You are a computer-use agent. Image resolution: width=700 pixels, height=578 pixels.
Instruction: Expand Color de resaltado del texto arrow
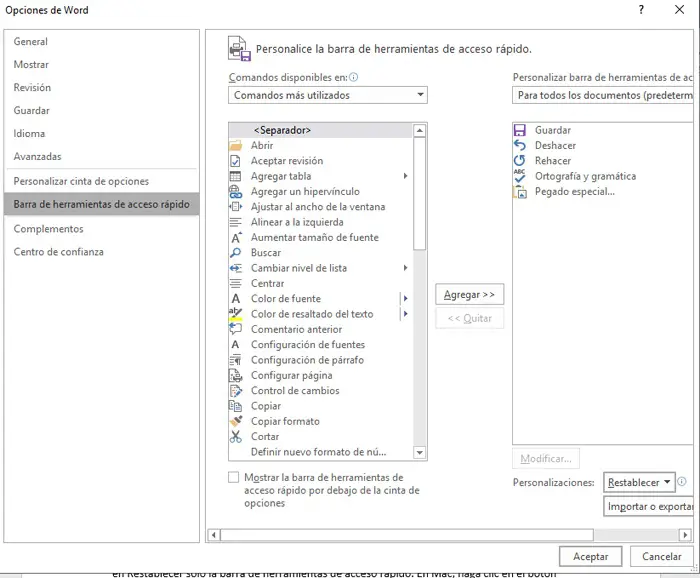pyautogui.click(x=405, y=314)
